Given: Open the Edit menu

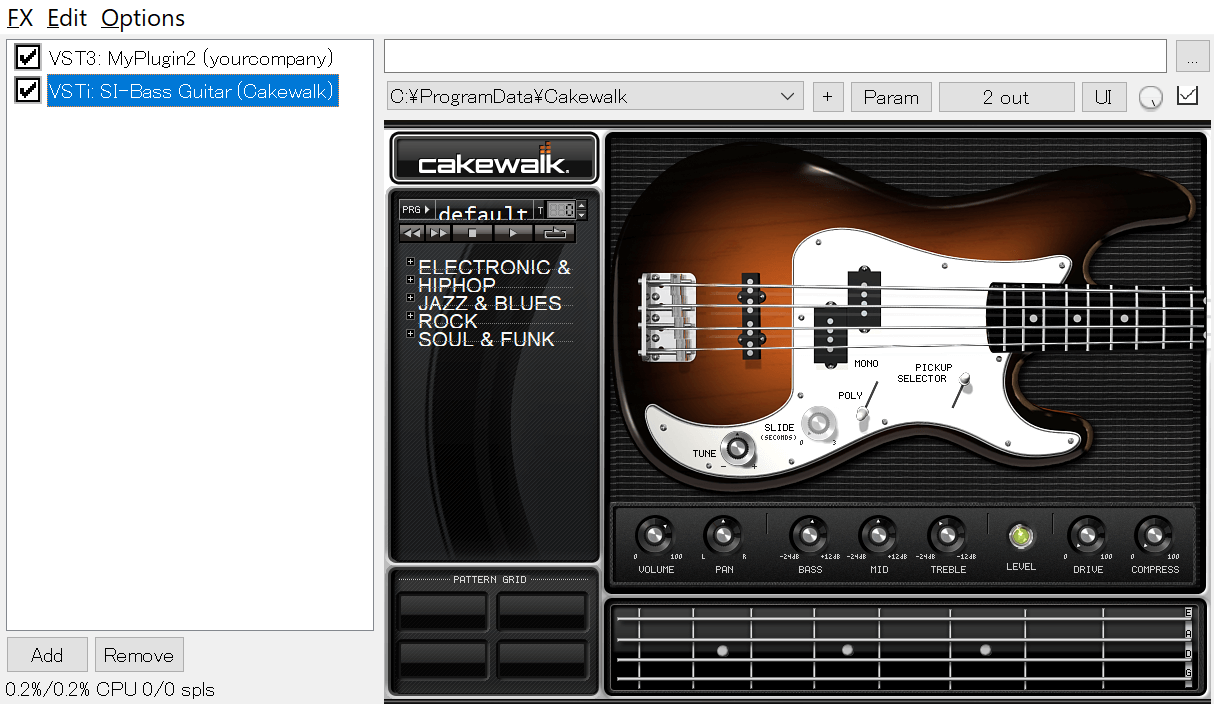Looking at the screenshot, I should pos(67,17).
